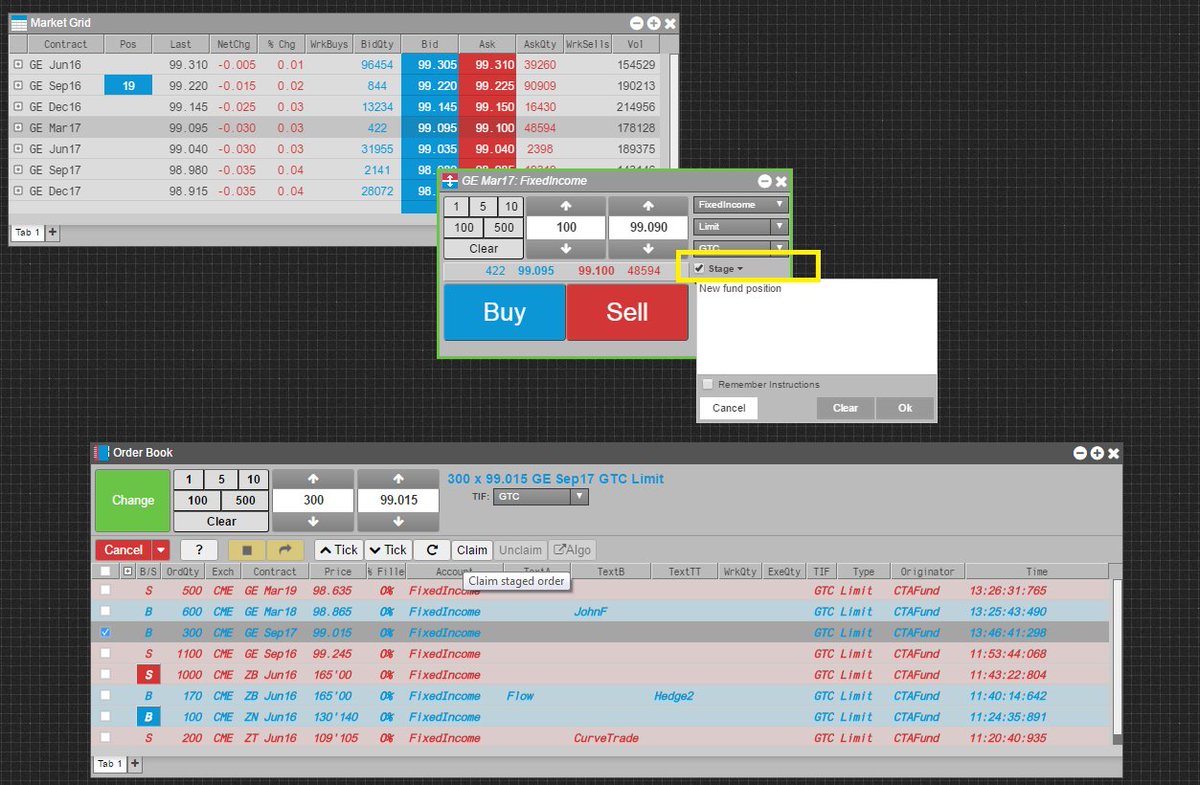Decrease Order Book quantity 300 down arrow
This screenshot has height=785, width=1200.
[313, 521]
